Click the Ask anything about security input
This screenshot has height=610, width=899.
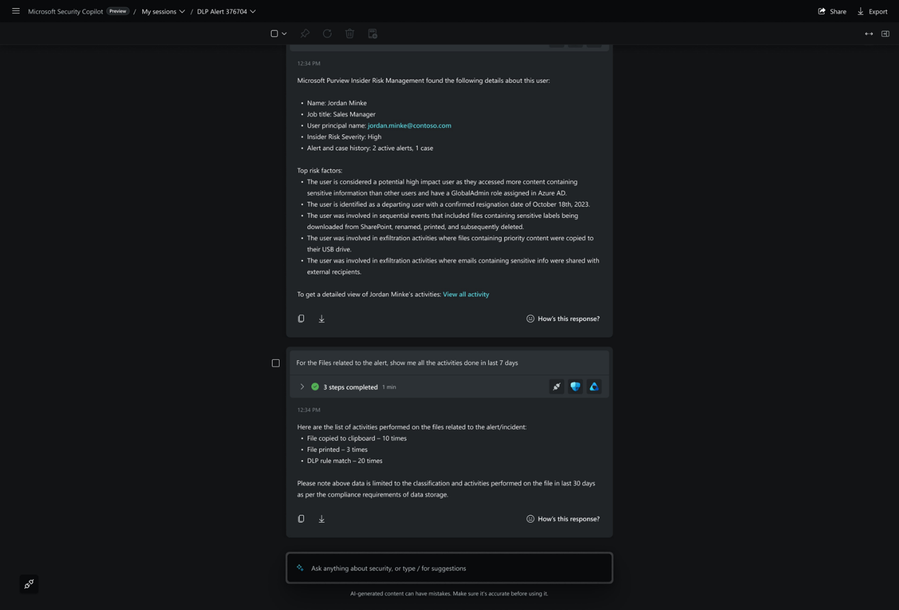[450, 568]
